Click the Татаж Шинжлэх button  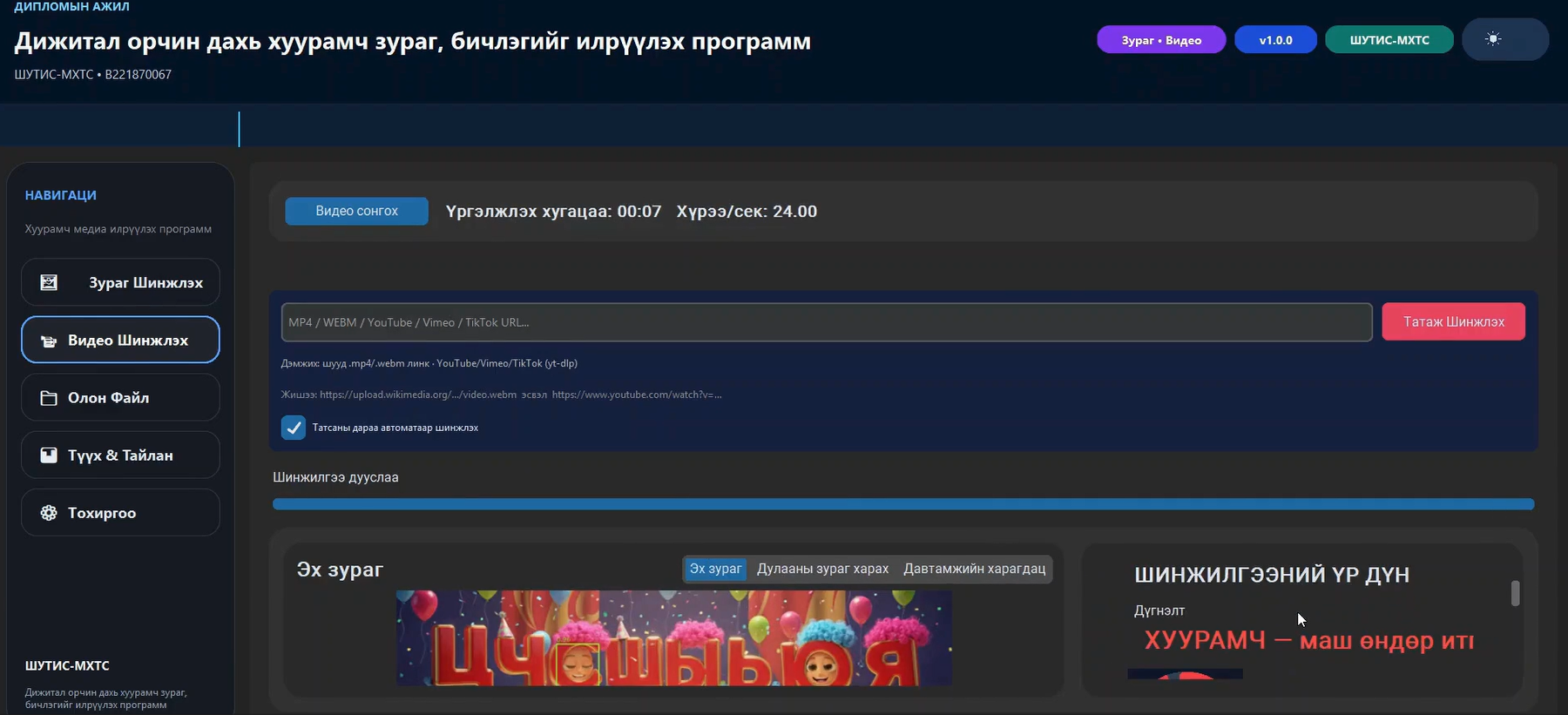pos(1453,321)
